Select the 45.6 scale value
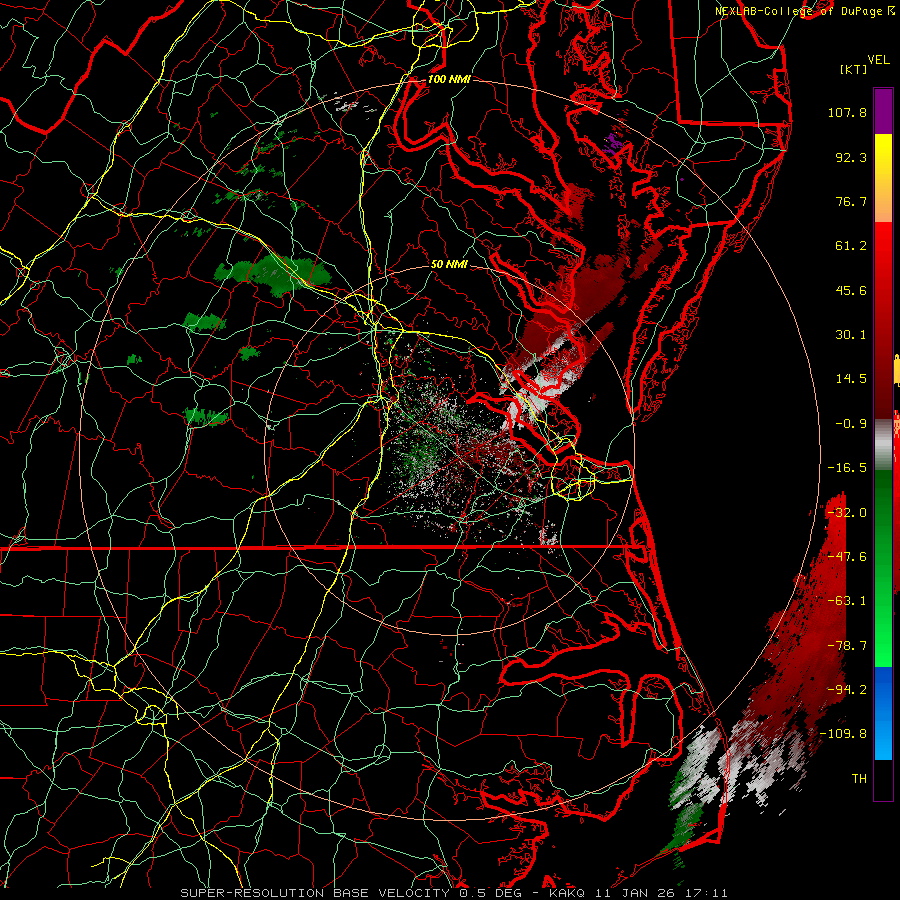The image size is (900, 900). [x=851, y=290]
